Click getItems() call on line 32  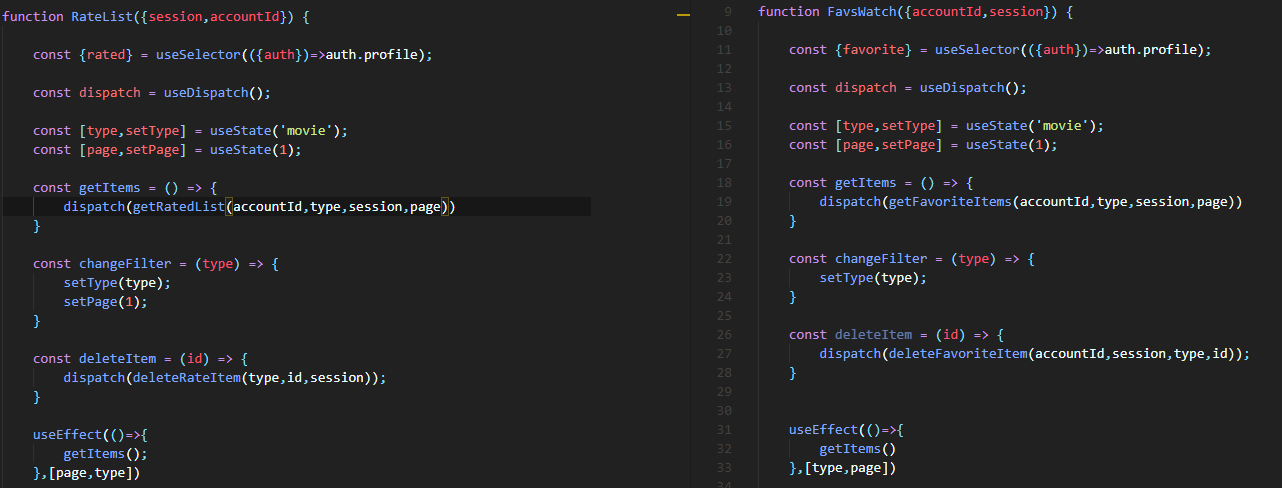tap(857, 448)
